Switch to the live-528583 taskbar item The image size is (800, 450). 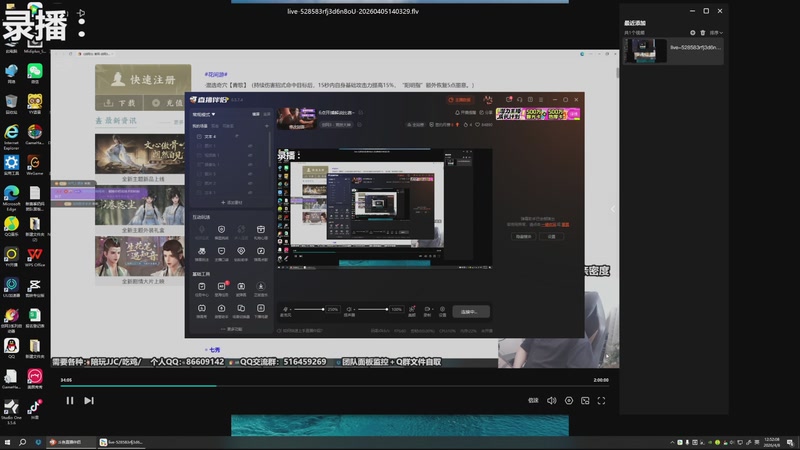click(x=122, y=442)
